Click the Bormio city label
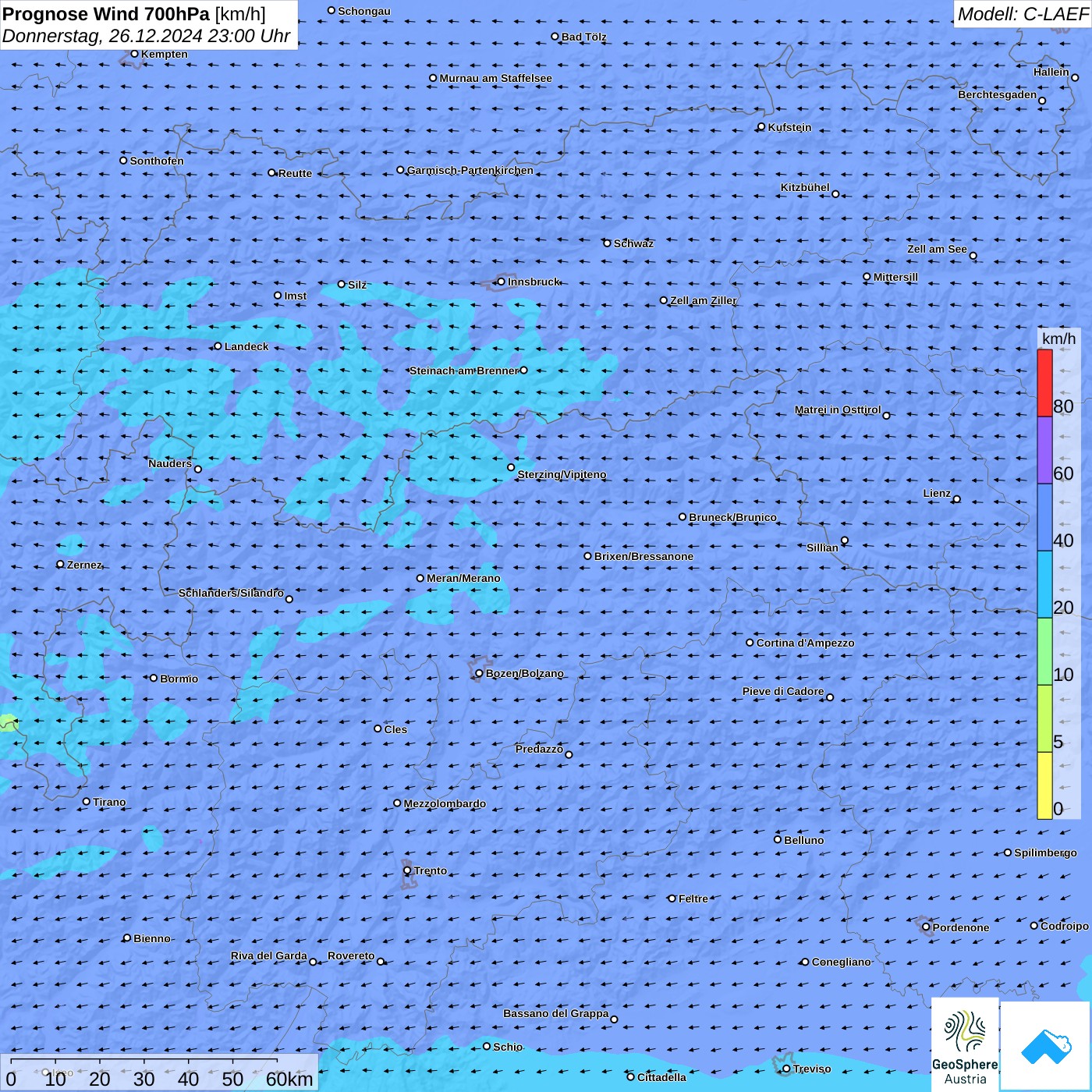Image resolution: width=1092 pixels, height=1092 pixels. click(x=179, y=679)
